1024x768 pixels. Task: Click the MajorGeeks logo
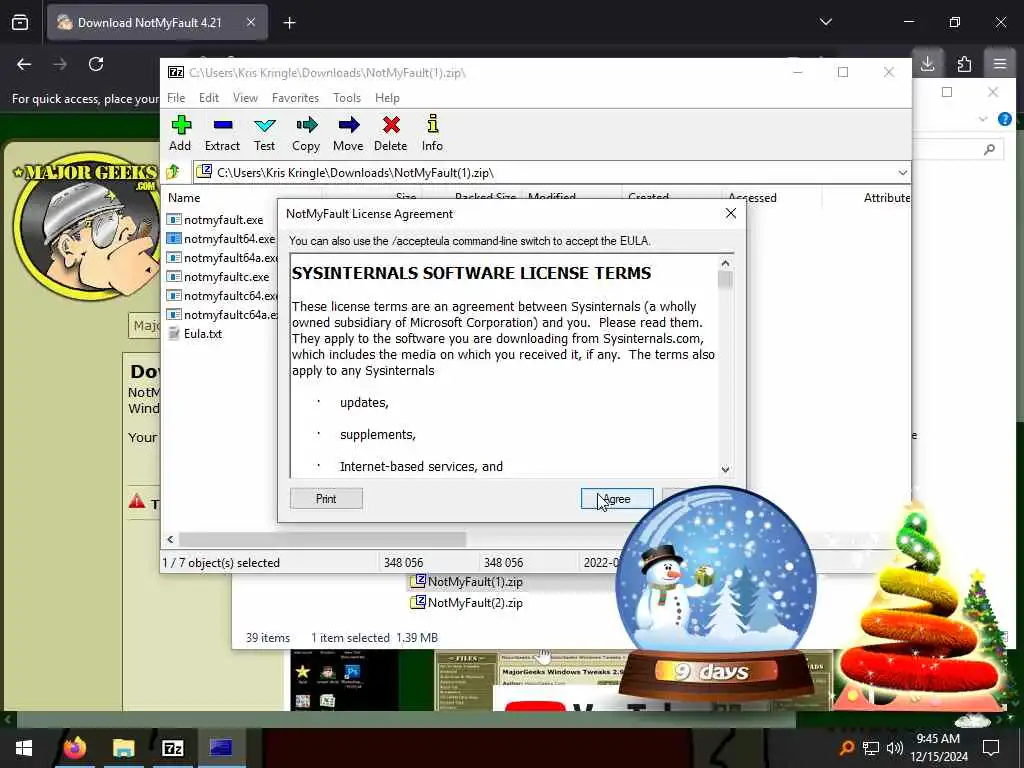(86, 226)
